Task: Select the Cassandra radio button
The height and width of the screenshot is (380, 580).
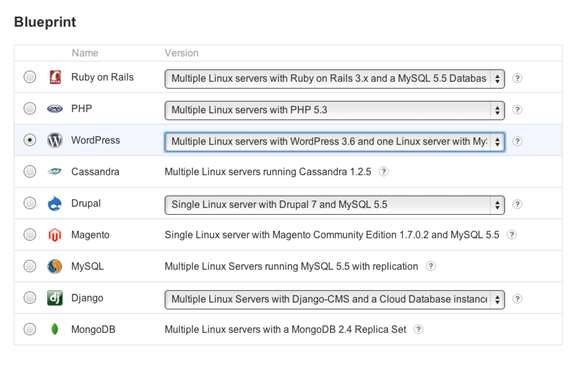Action: (x=30, y=172)
